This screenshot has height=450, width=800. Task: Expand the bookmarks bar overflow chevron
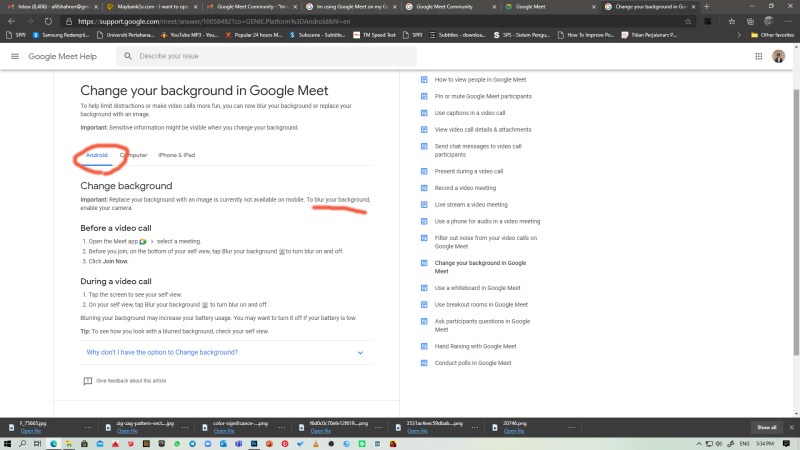[738, 35]
